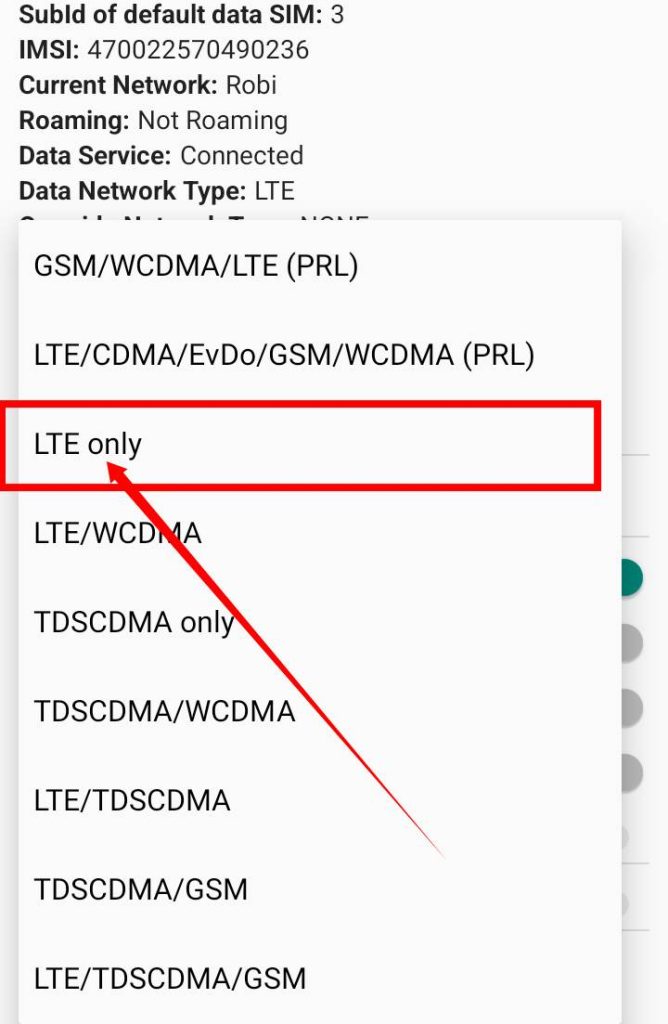Select the LTE only option

(88, 444)
